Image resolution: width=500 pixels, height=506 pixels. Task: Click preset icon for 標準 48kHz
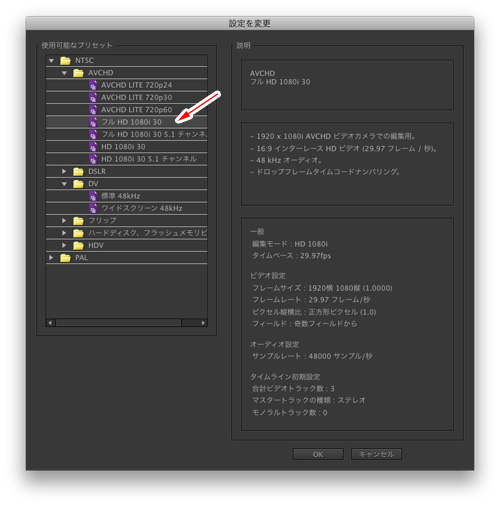(93, 196)
